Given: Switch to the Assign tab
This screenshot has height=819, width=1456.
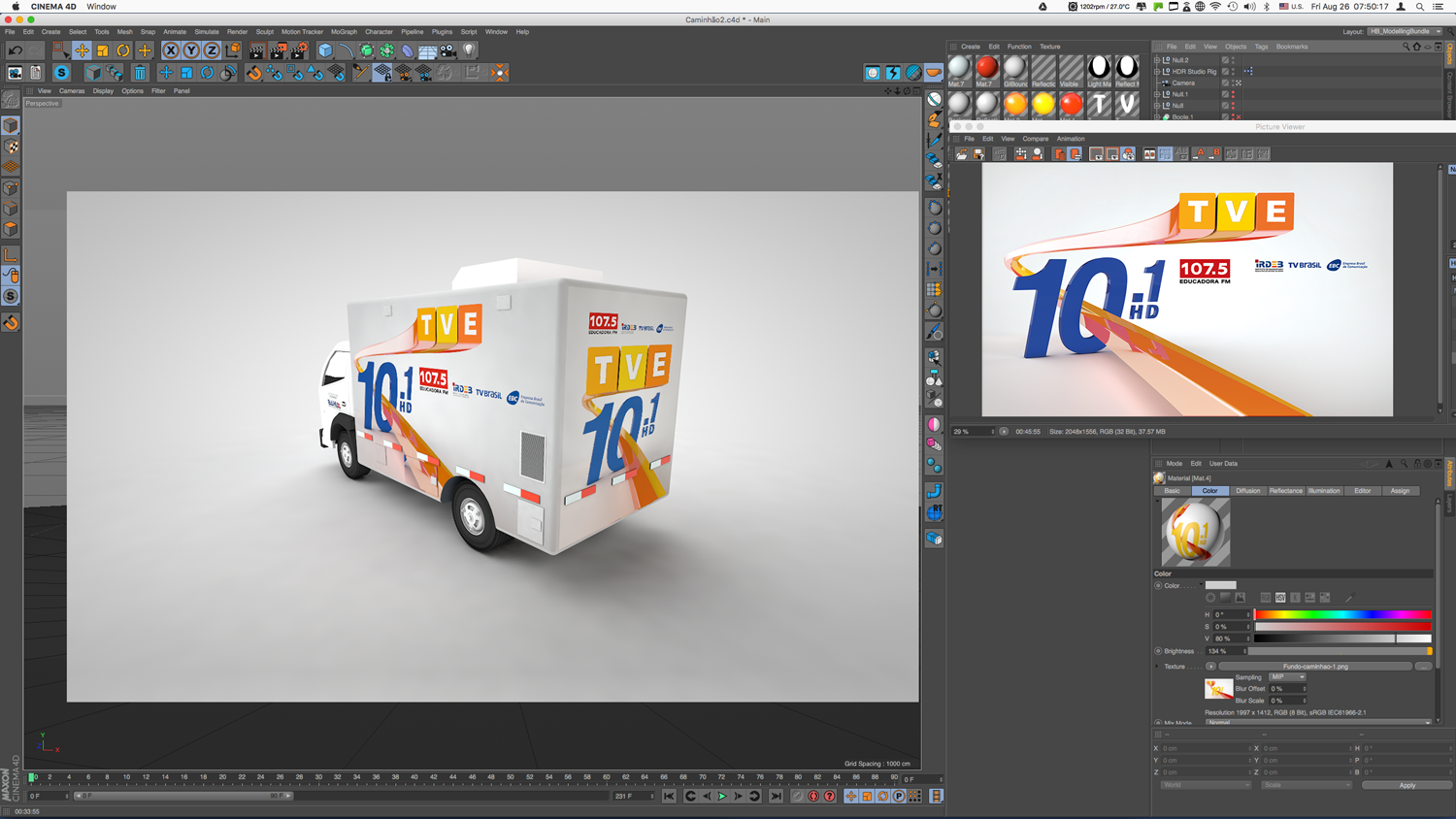Looking at the screenshot, I should pos(1400,491).
